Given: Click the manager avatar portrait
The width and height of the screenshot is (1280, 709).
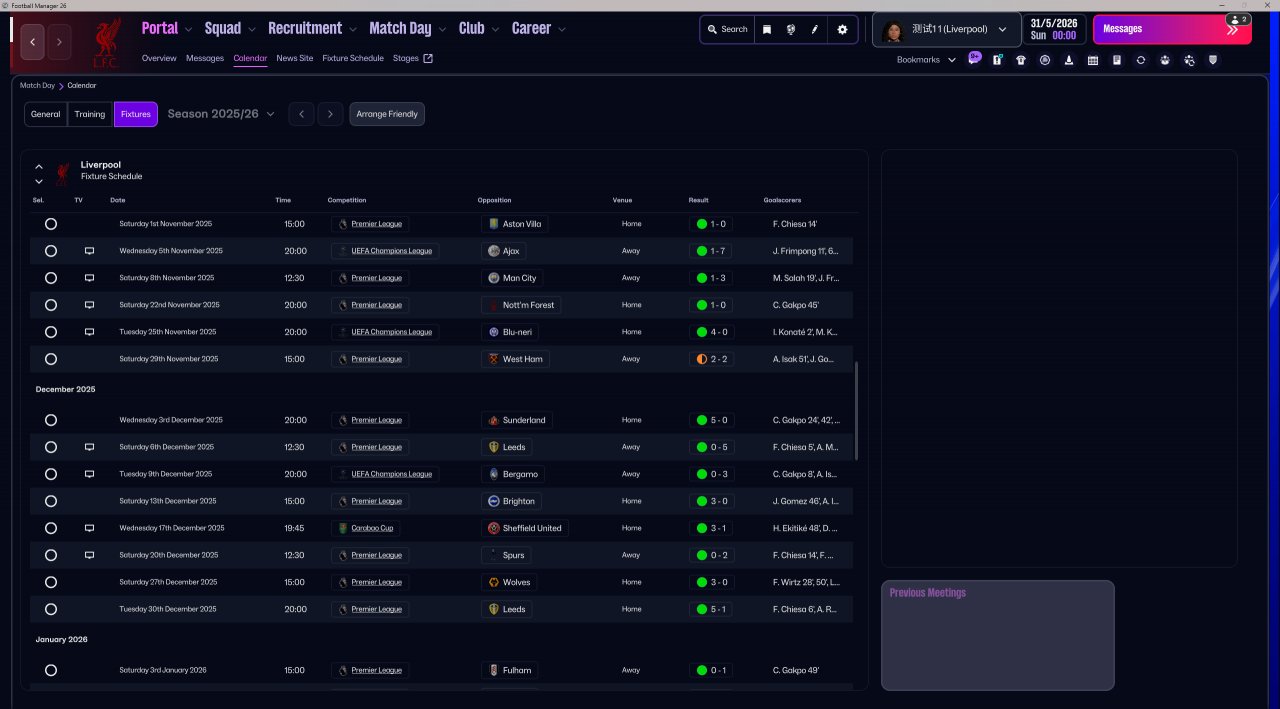Looking at the screenshot, I should tap(894, 30).
